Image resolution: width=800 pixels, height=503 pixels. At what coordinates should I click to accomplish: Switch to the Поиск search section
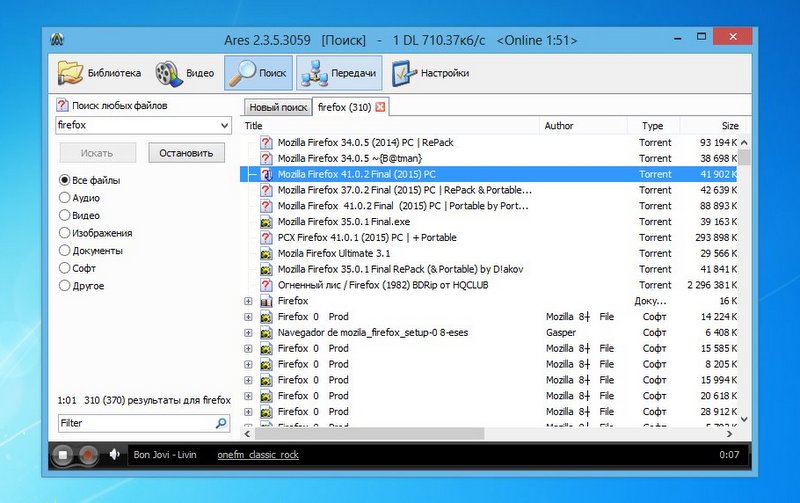(x=258, y=73)
